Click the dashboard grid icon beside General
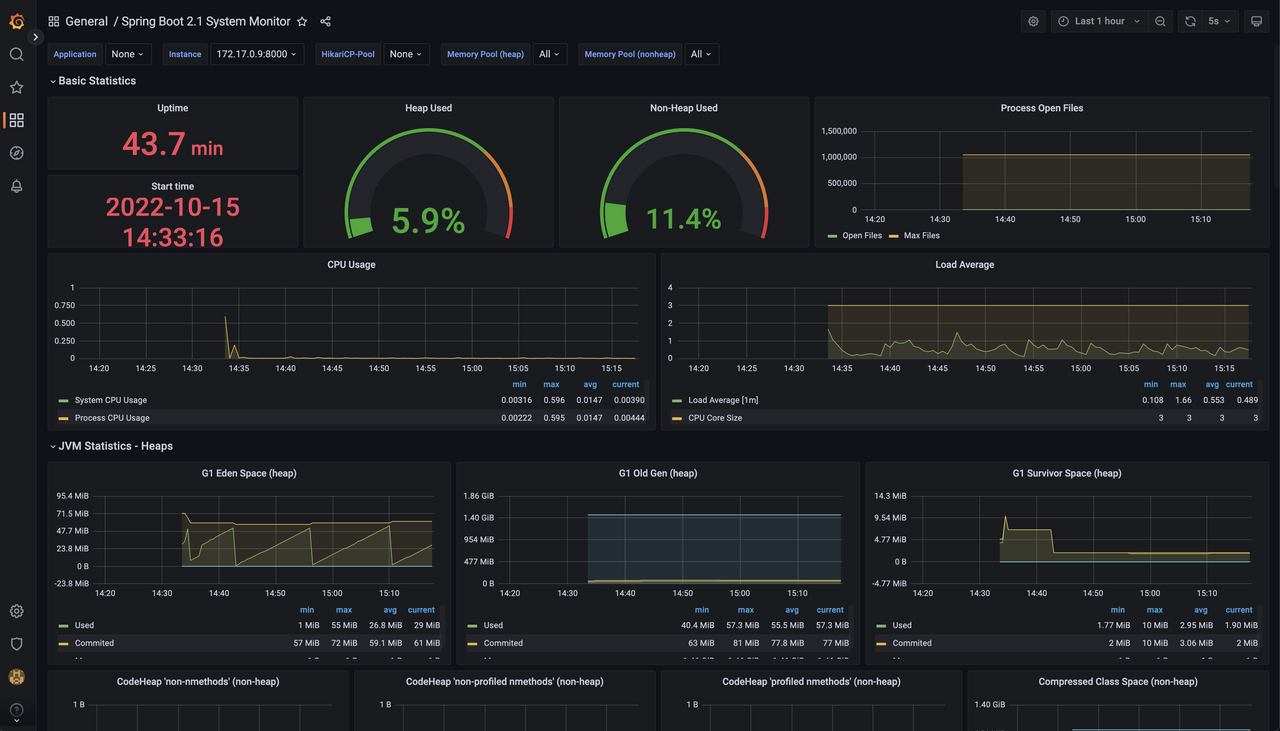This screenshot has height=731, width=1280. point(53,21)
